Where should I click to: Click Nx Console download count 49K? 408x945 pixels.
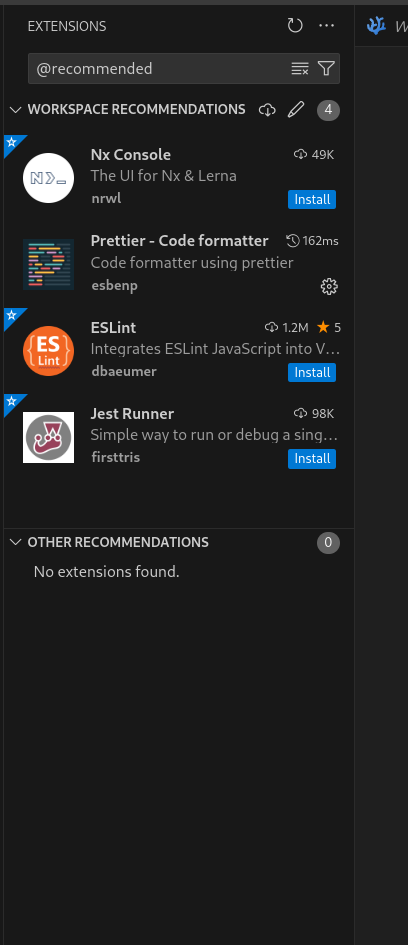(x=314, y=155)
